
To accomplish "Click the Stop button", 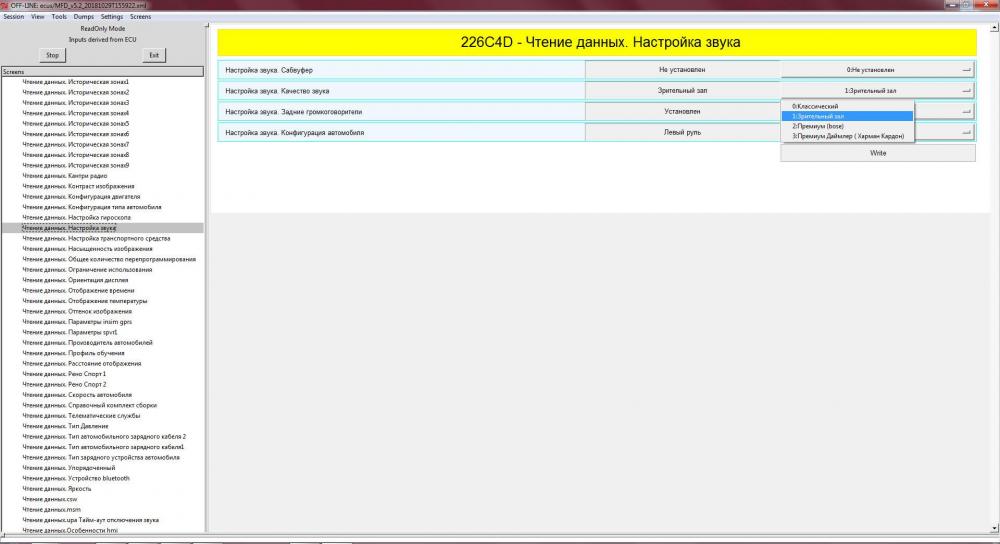I will coord(52,55).
